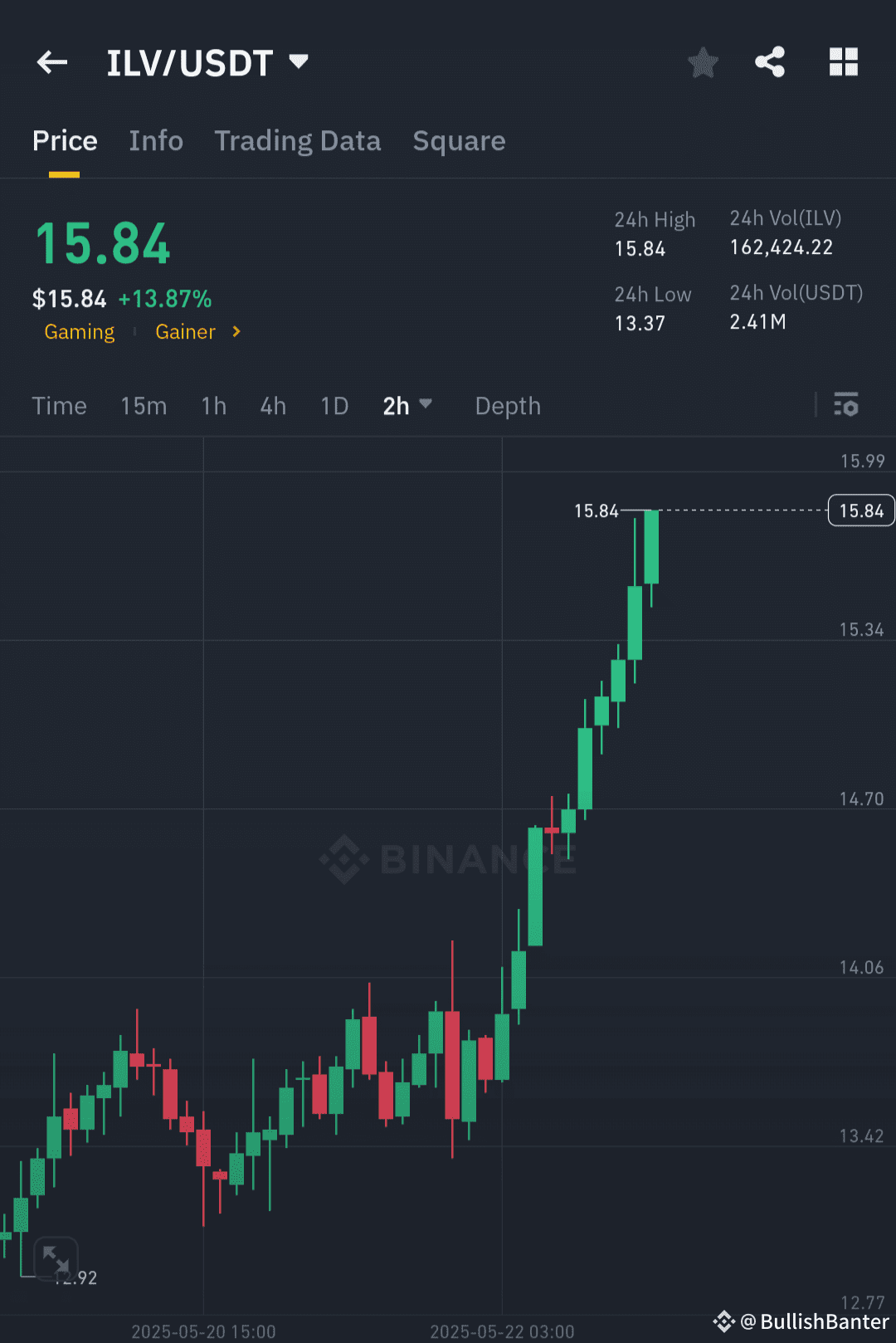Tap the back arrow to exit chart

51,61
